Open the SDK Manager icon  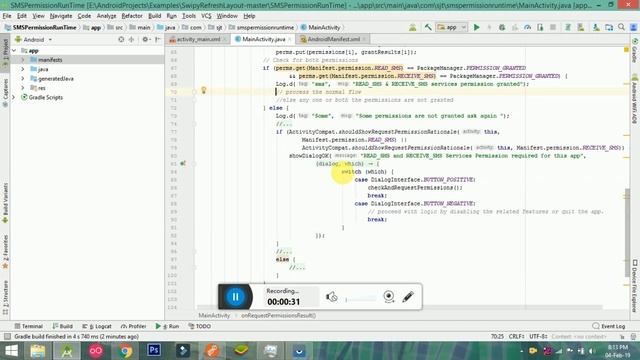(x=596, y=27)
